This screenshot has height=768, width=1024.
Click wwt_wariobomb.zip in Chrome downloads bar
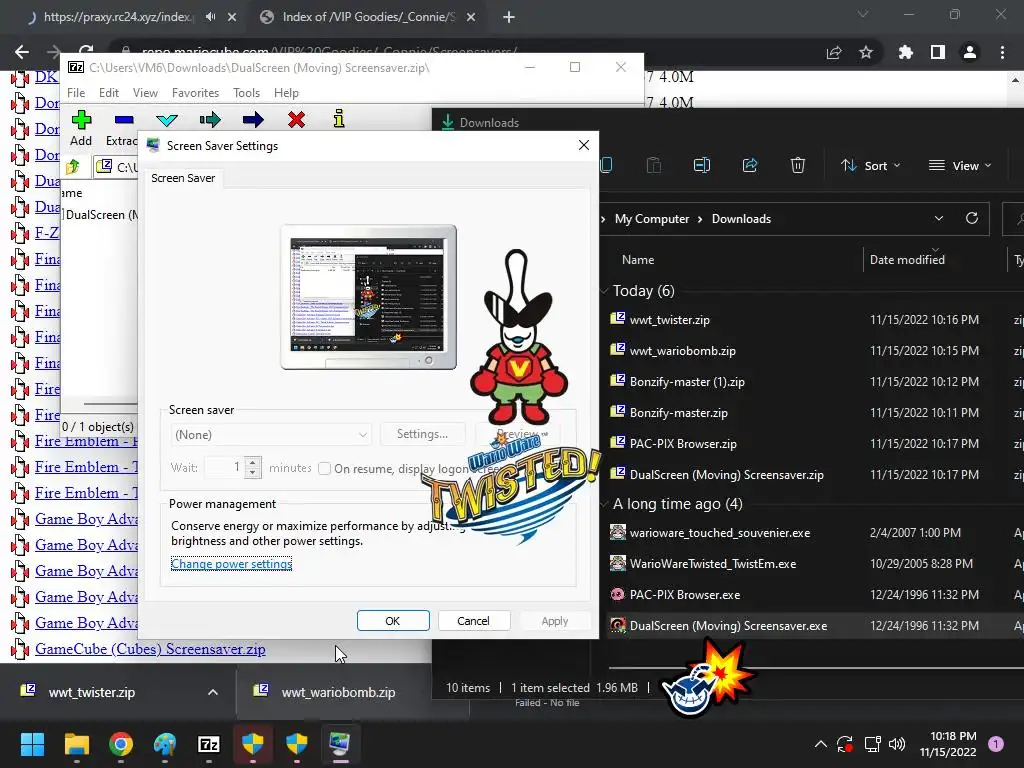(338, 692)
